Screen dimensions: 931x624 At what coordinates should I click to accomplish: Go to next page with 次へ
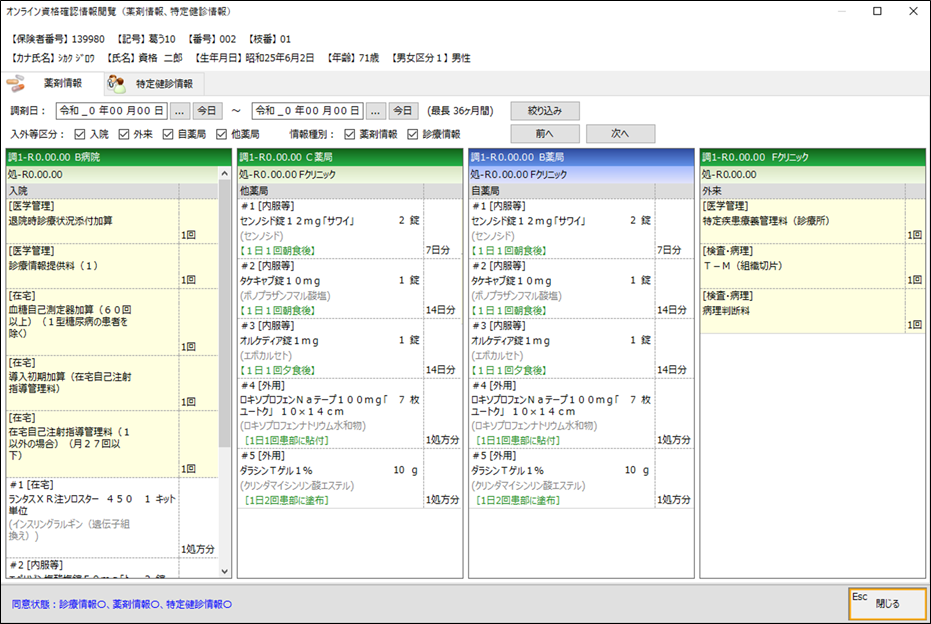620,134
